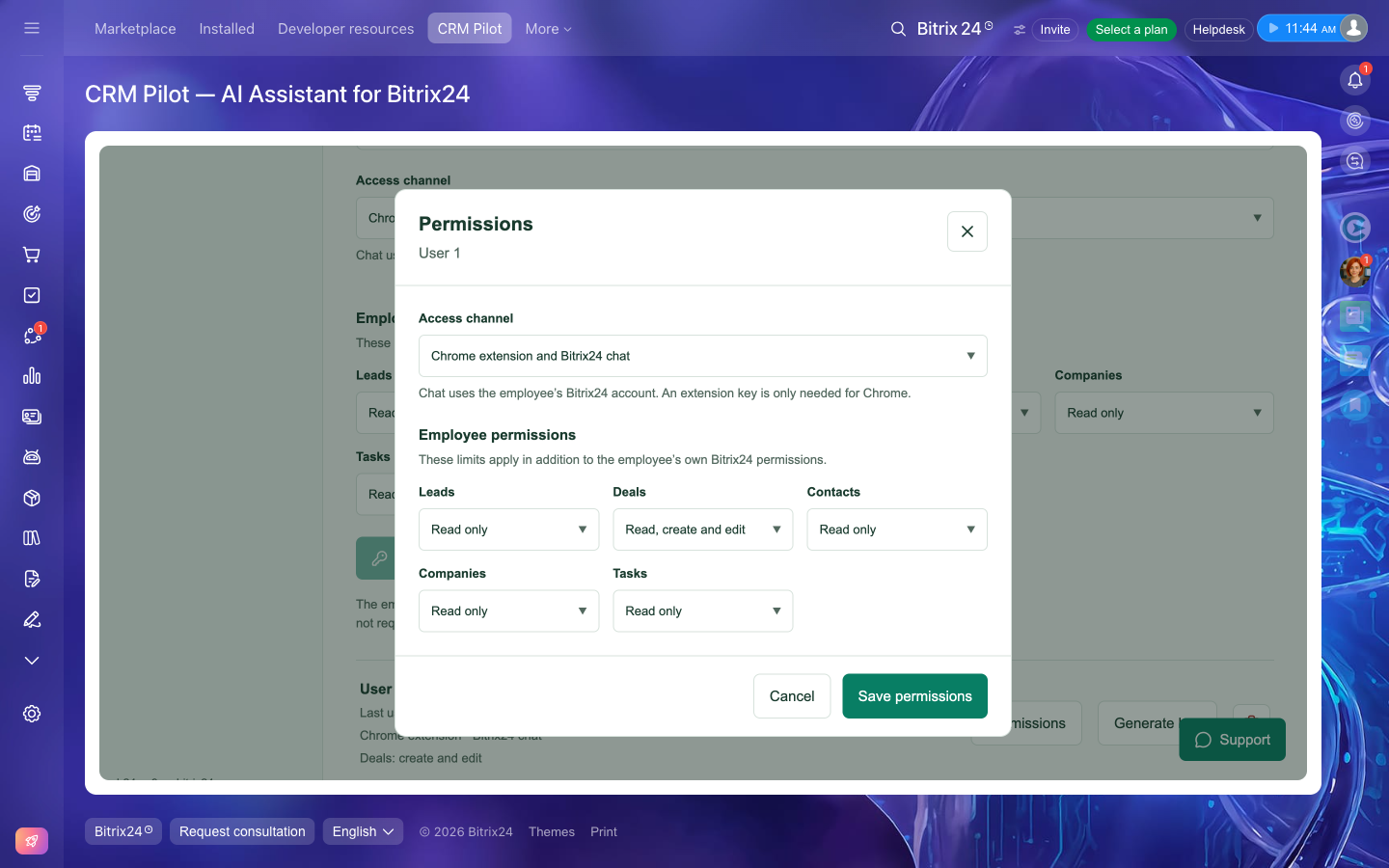Open the chat exchange bubble icon
Viewport: 1389px width, 868px height.
click(x=1355, y=161)
